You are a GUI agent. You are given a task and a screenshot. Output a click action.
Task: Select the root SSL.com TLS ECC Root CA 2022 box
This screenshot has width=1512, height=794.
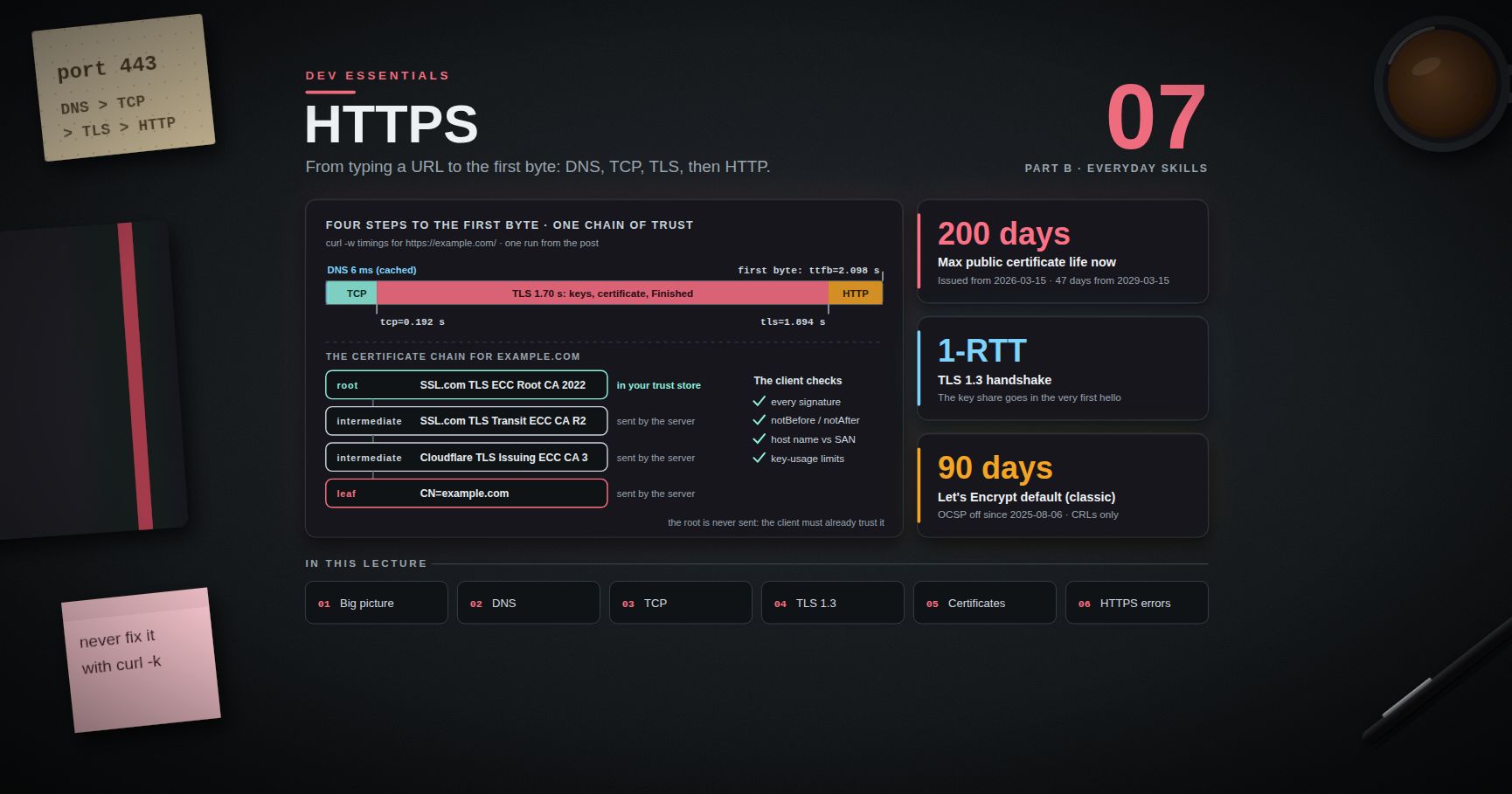point(467,385)
